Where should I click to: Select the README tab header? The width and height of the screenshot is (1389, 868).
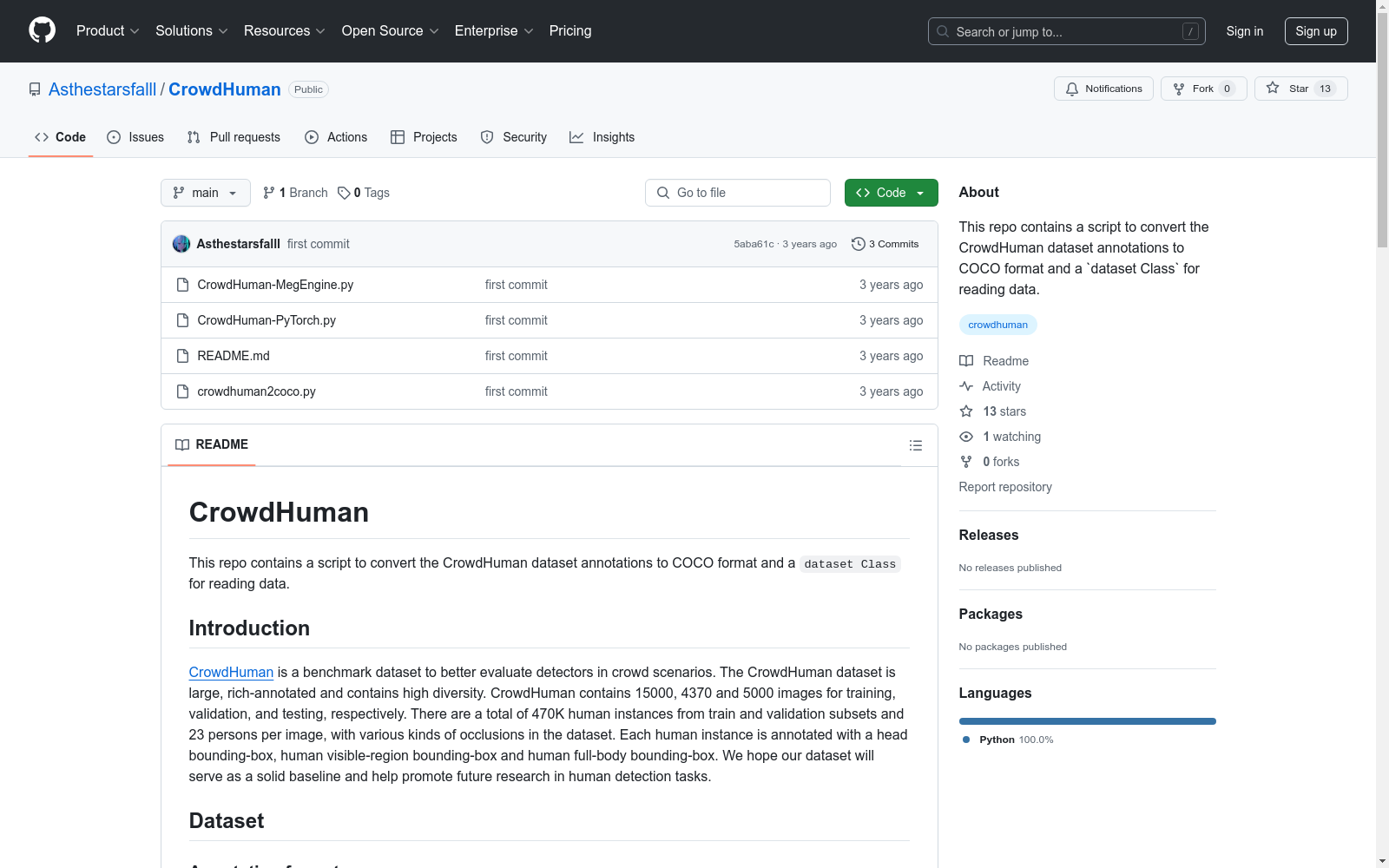(212, 444)
